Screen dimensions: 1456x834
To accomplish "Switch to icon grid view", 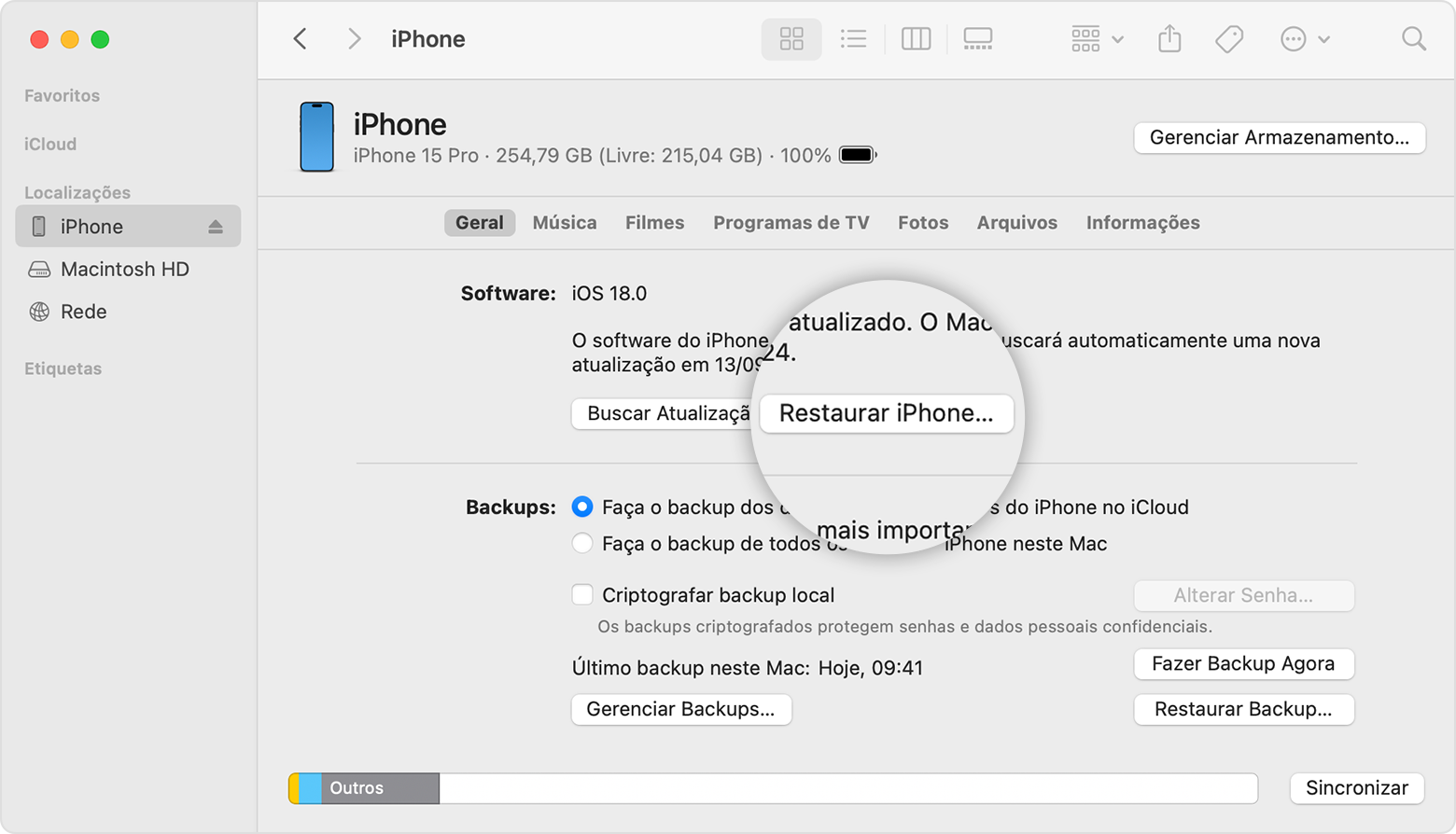I will pyautogui.click(x=791, y=39).
